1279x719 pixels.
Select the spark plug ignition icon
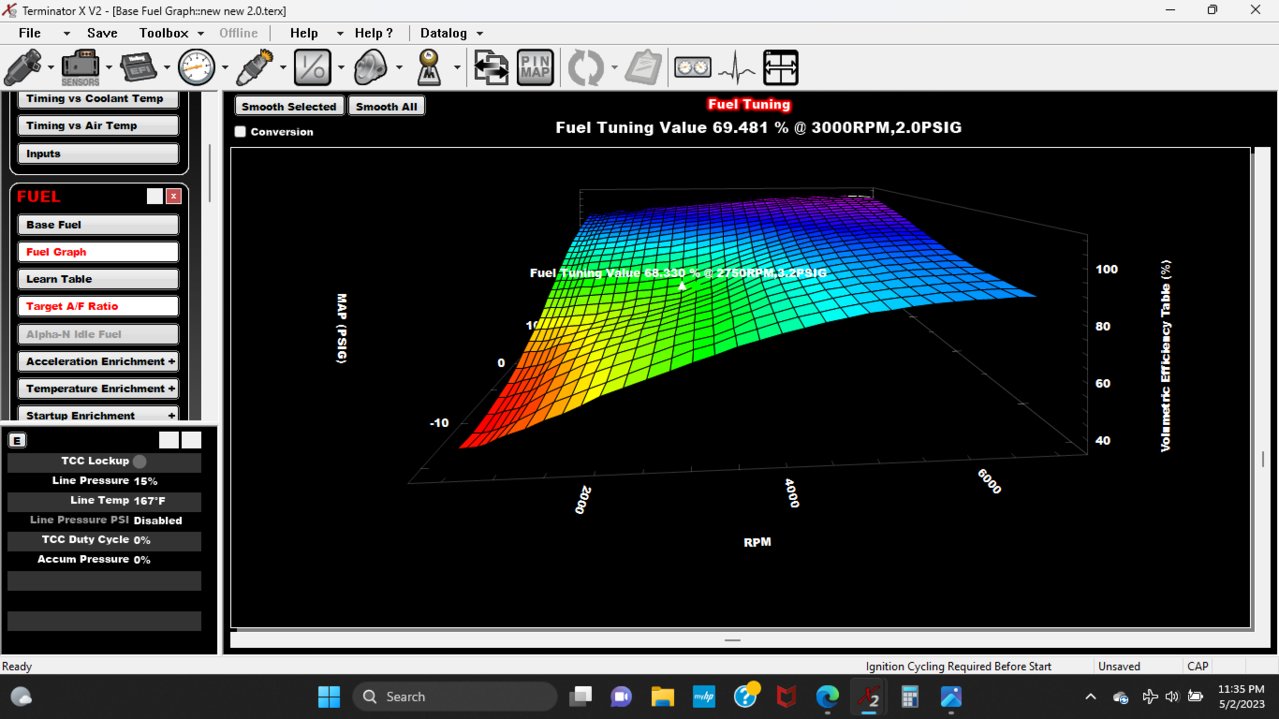pos(254,68)
